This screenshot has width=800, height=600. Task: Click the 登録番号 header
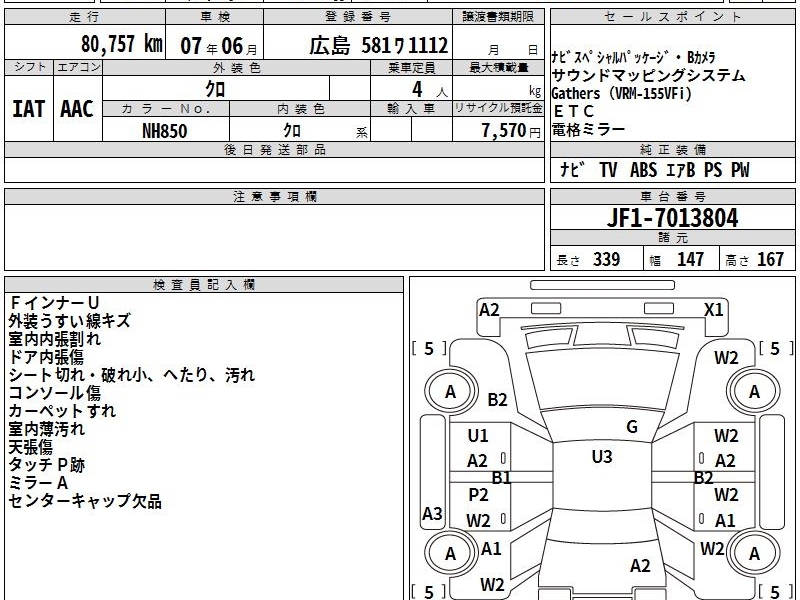pyautogui.click(x=358, y=17)
